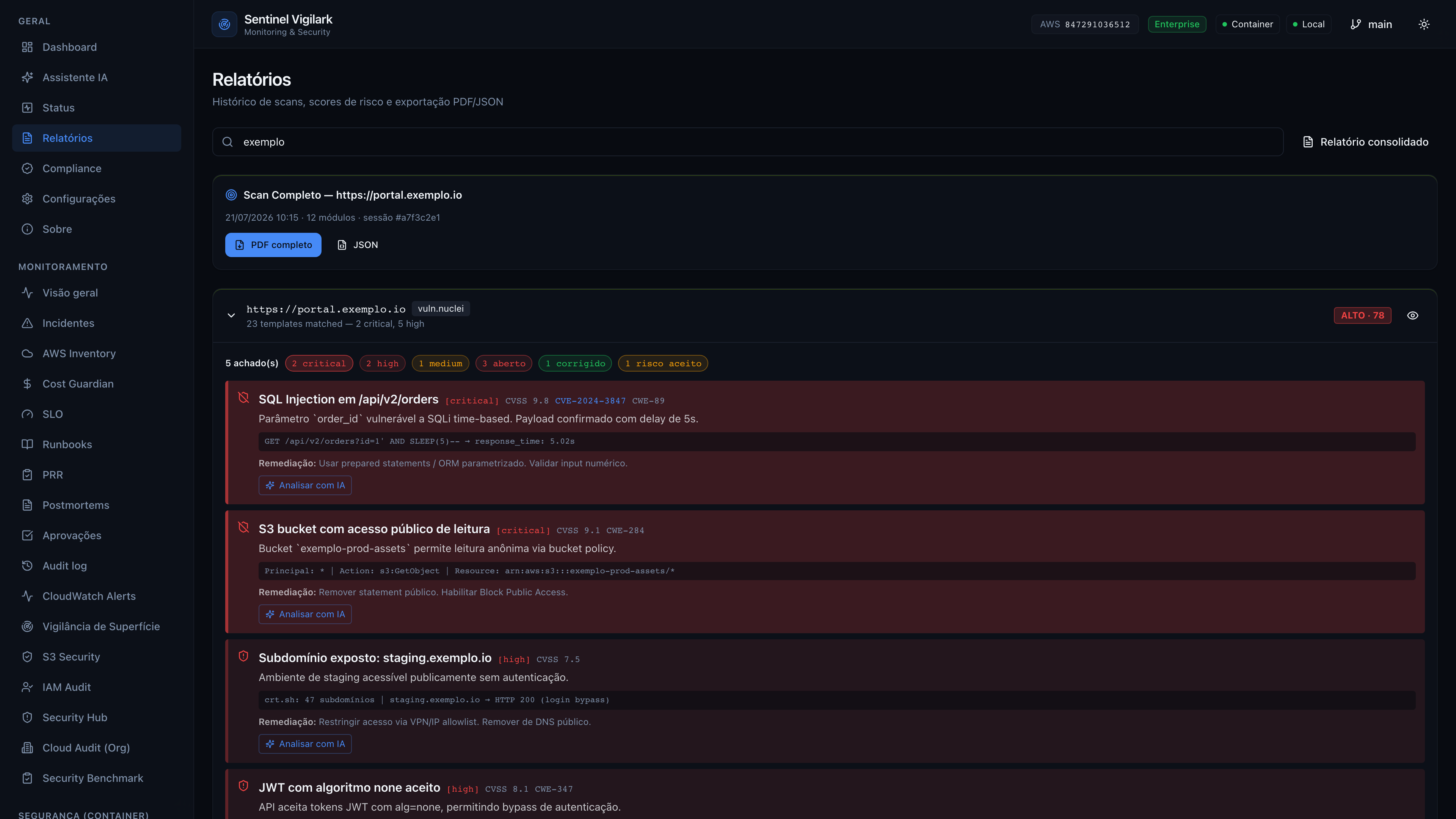The image size is (1456, 819).
Task: Click the search field containing exemplo
Action: 748,142
